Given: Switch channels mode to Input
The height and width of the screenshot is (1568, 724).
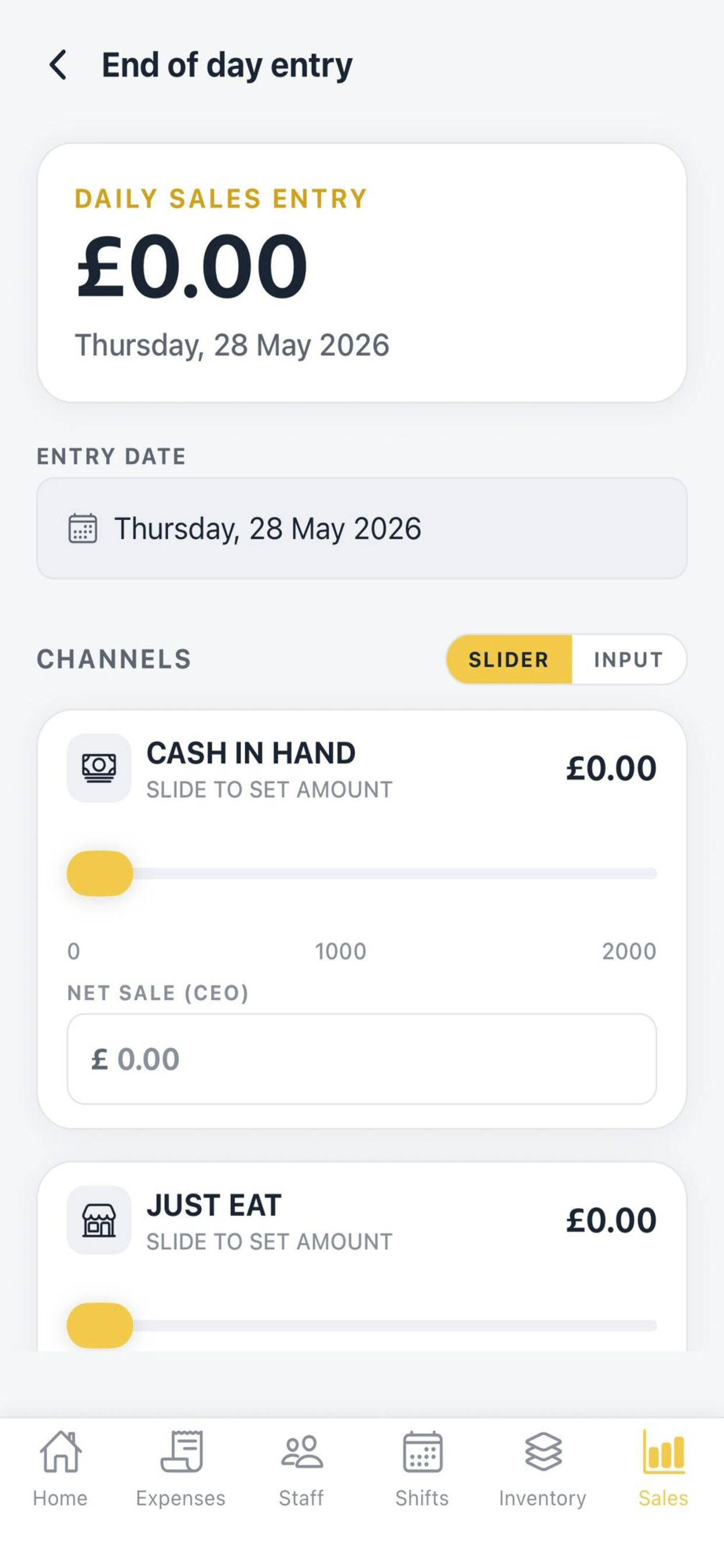Looking at the screenshot, I should 628,659.
